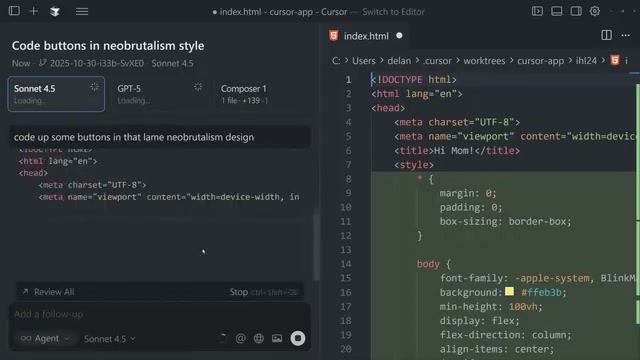This screenshot has width=640, height=360.
Task: Toggle primary sidebar layout icon in title bar
Action: point(537,11)
